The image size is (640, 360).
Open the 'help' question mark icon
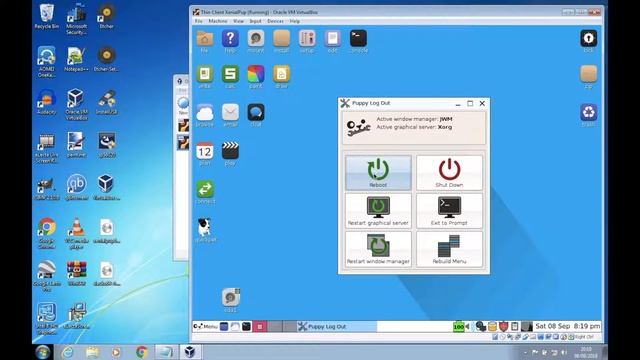coord(230,41)
